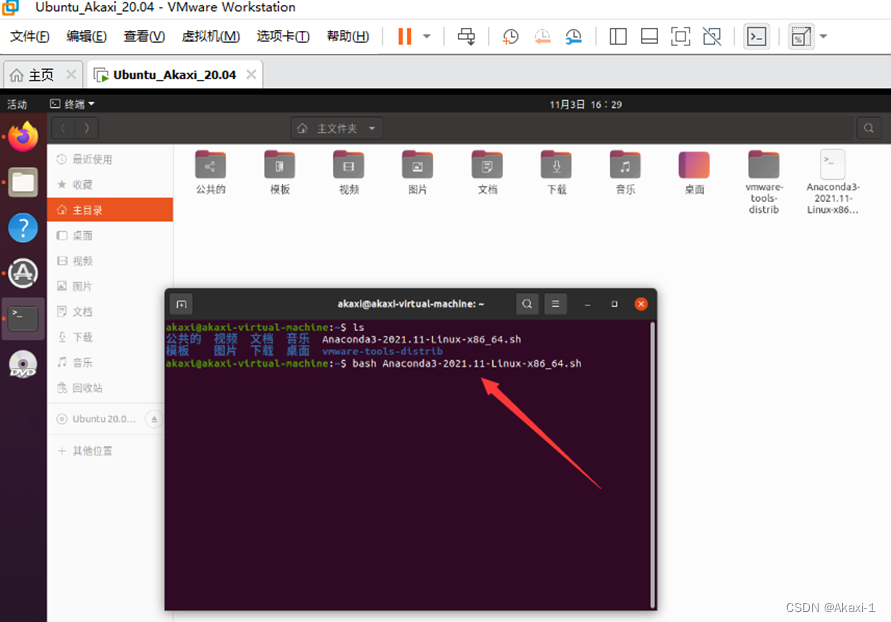Image resolution: width=891 pixels, height=622 pixels.
Task: Select the 公共的 folder
Action: 210,172
